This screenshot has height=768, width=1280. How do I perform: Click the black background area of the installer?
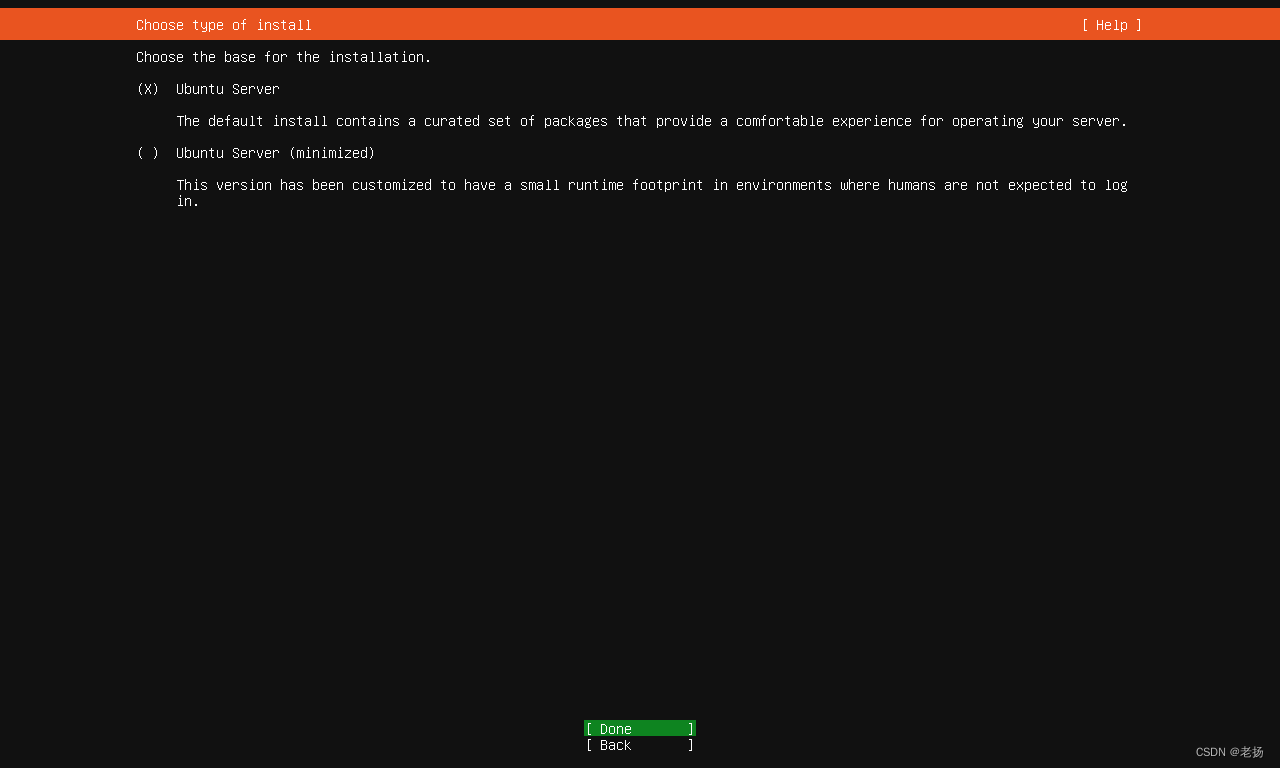pos(640,450)
